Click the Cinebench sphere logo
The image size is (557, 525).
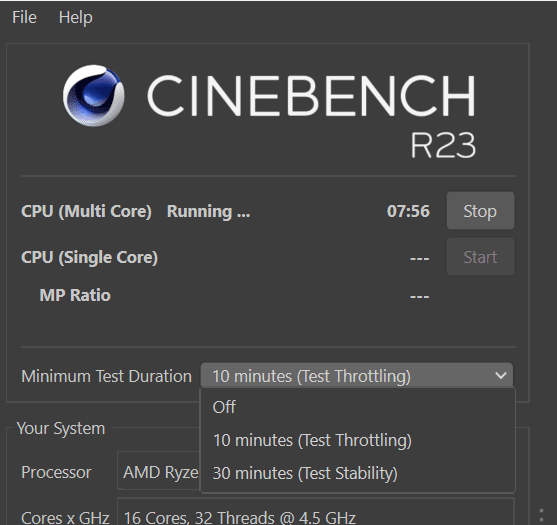pos(94,95)
